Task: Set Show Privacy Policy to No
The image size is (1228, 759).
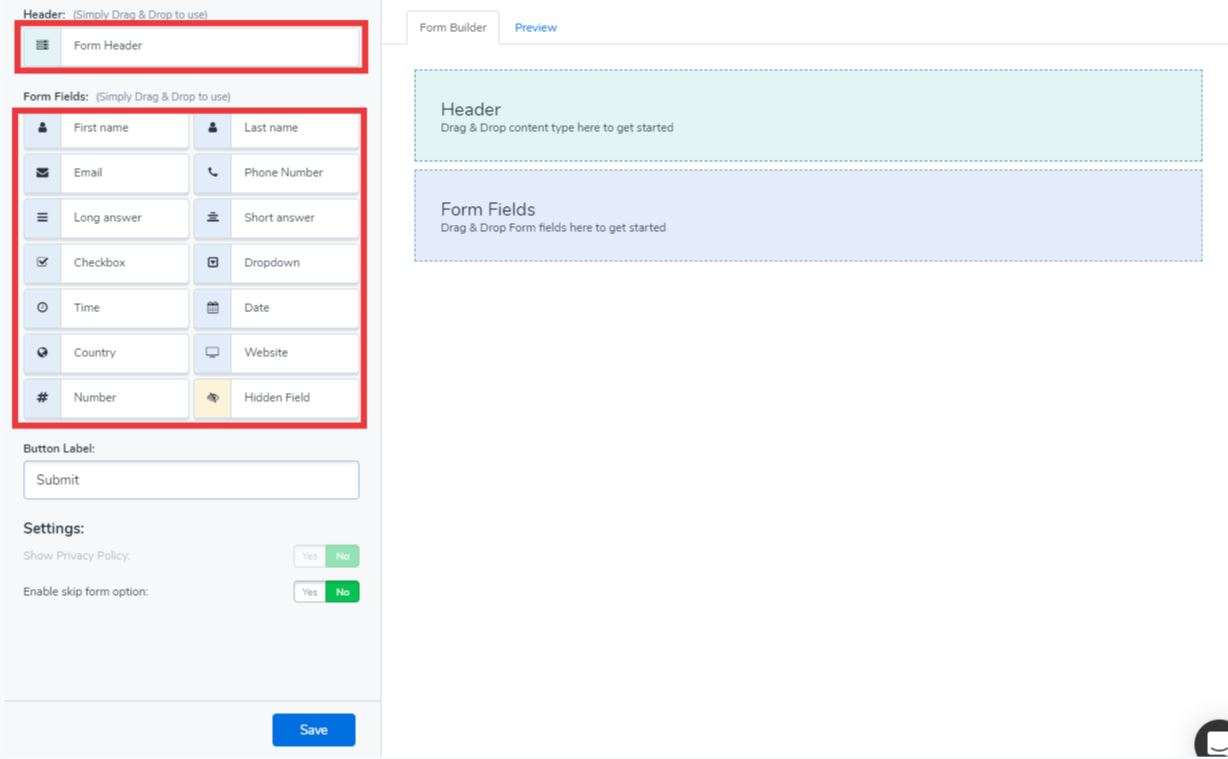Action: tap(343, 556)
